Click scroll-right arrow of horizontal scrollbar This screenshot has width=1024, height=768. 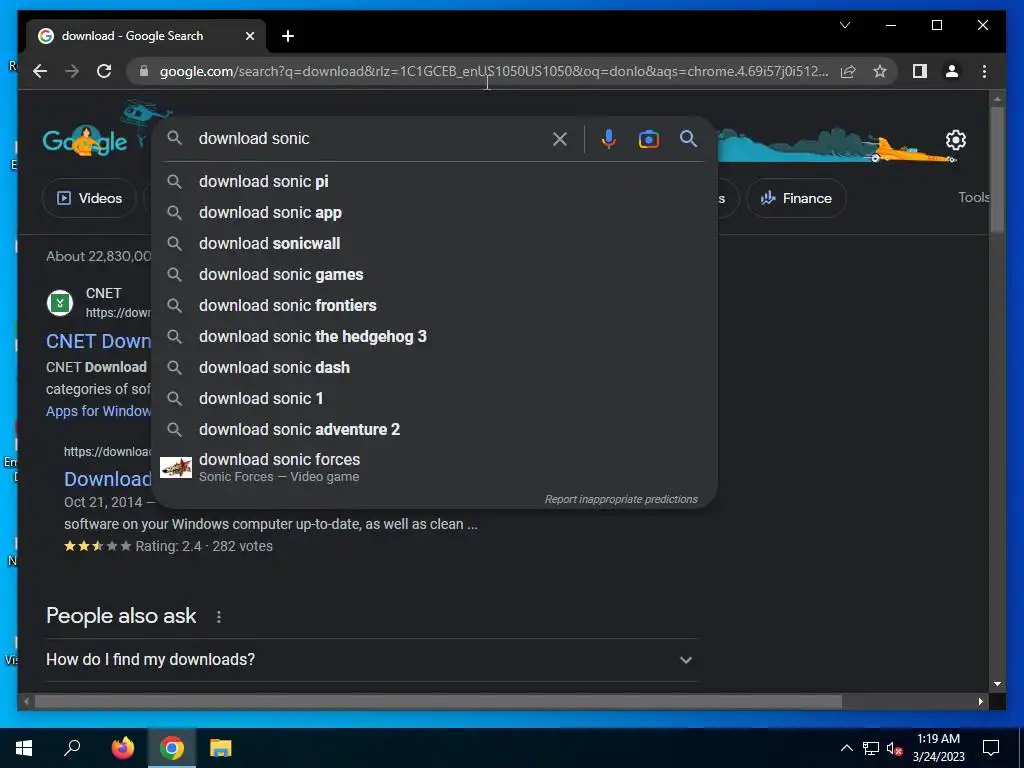pos(980,702)
